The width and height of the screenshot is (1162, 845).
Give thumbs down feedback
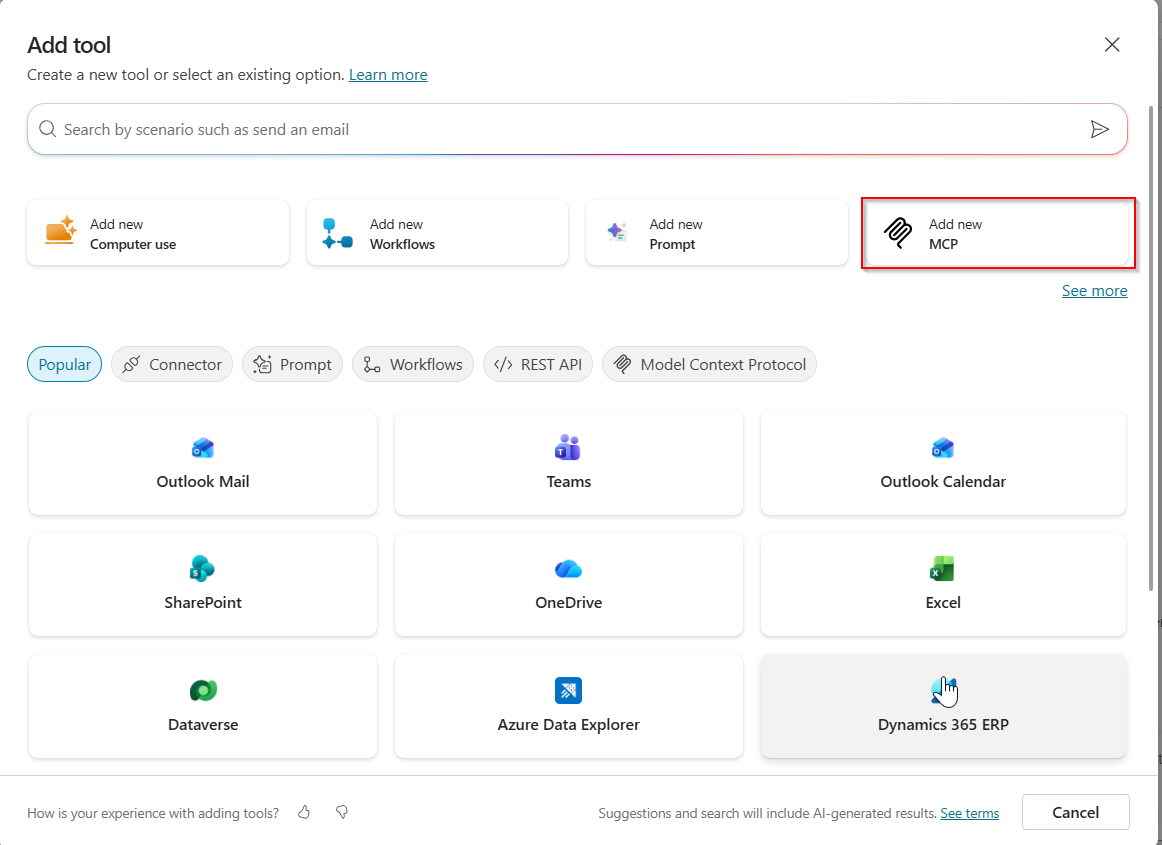(342, 812)
